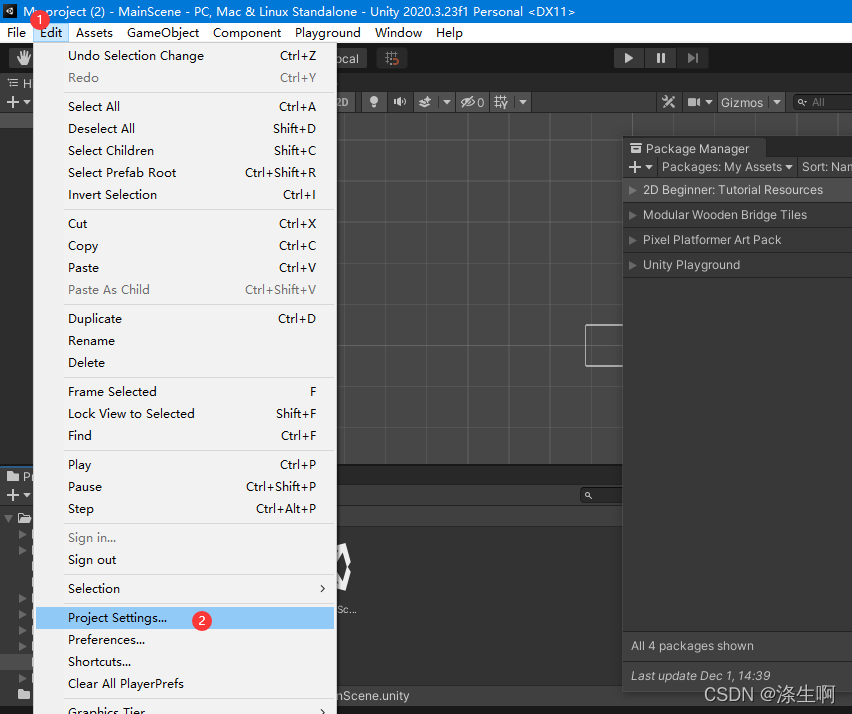
Task: Choose Cut from Edit menu
Action: coord(185,223)
